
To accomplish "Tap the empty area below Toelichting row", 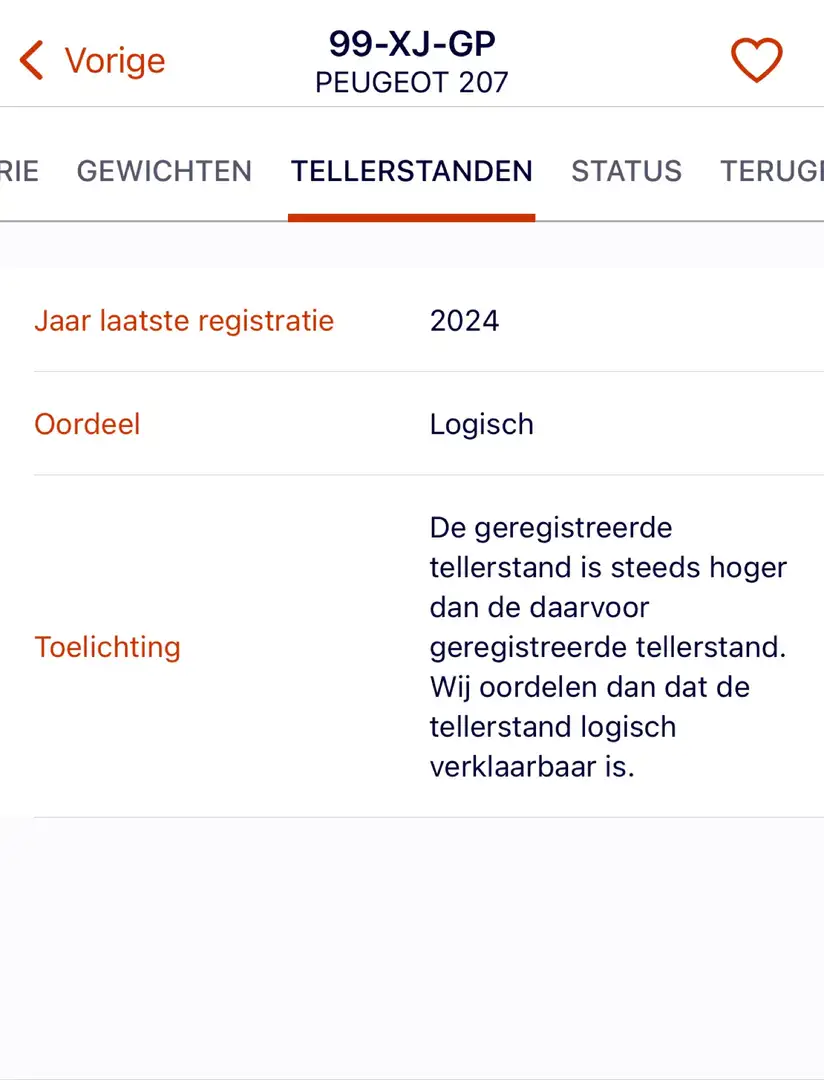I will click(412, 948).
